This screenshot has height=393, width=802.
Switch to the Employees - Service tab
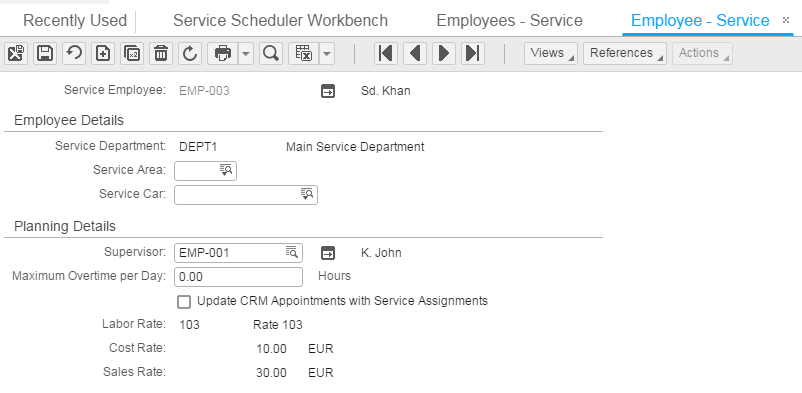pos(509,20)
